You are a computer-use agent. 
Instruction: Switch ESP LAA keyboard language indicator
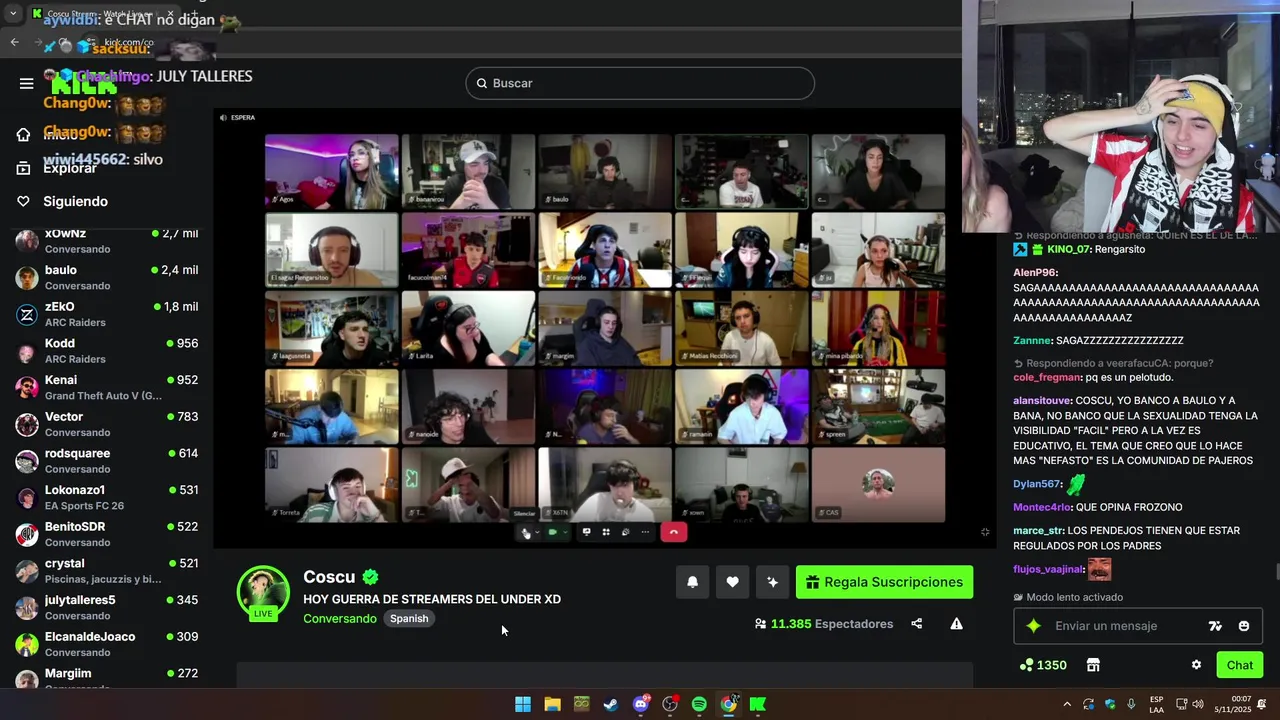click(x=1156, y=704)
